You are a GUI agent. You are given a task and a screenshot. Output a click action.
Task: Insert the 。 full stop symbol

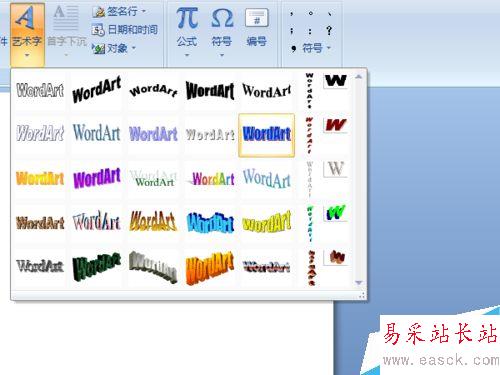311,13
